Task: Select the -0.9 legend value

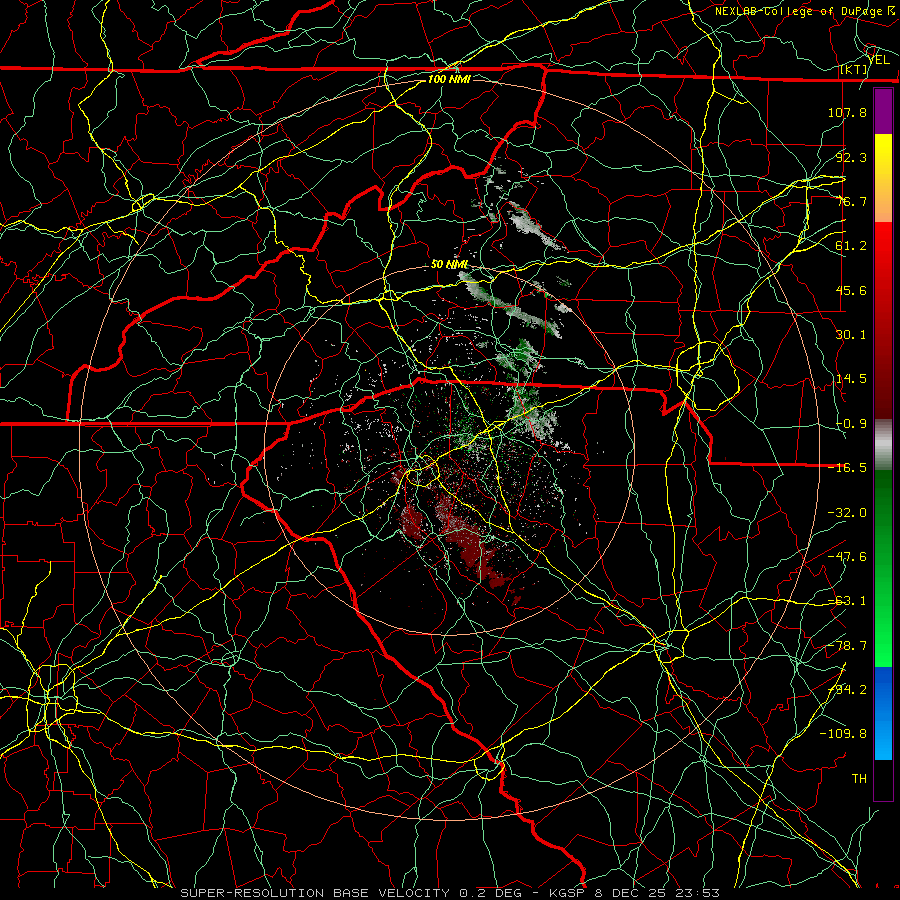Action: [x=851, y=424]
